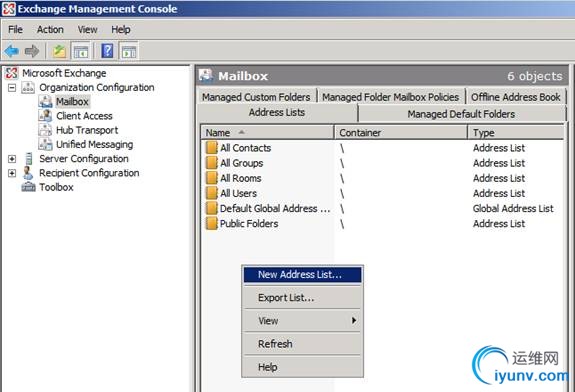Select Toolbox label in console tree
The image size is (575, 392).
click(x=56, y=187)
